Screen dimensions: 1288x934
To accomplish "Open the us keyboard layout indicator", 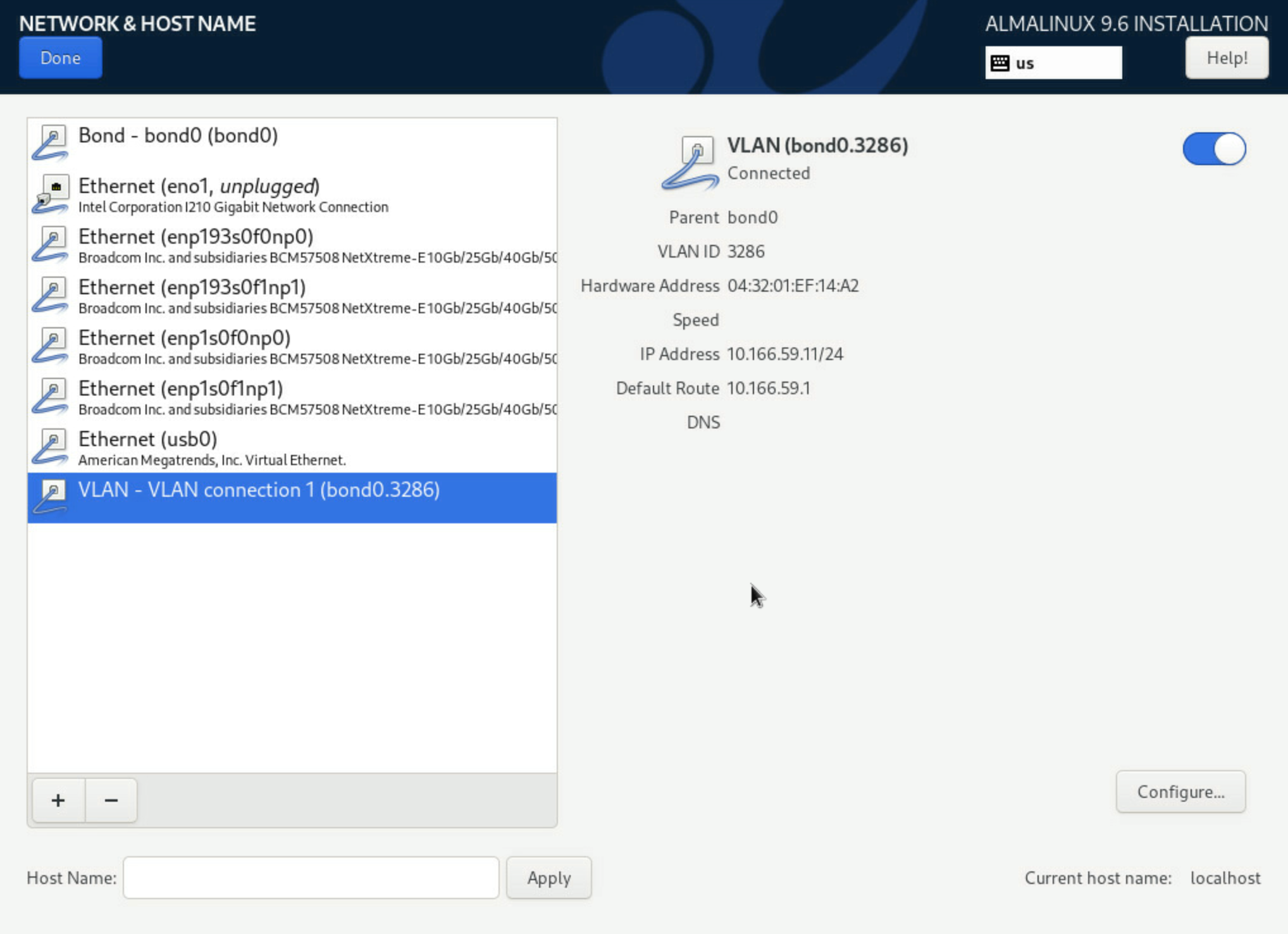I will 1053,63.
